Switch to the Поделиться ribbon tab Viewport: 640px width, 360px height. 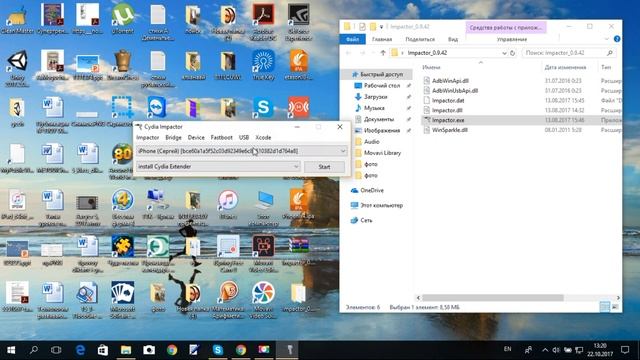(x=420, y=39)
